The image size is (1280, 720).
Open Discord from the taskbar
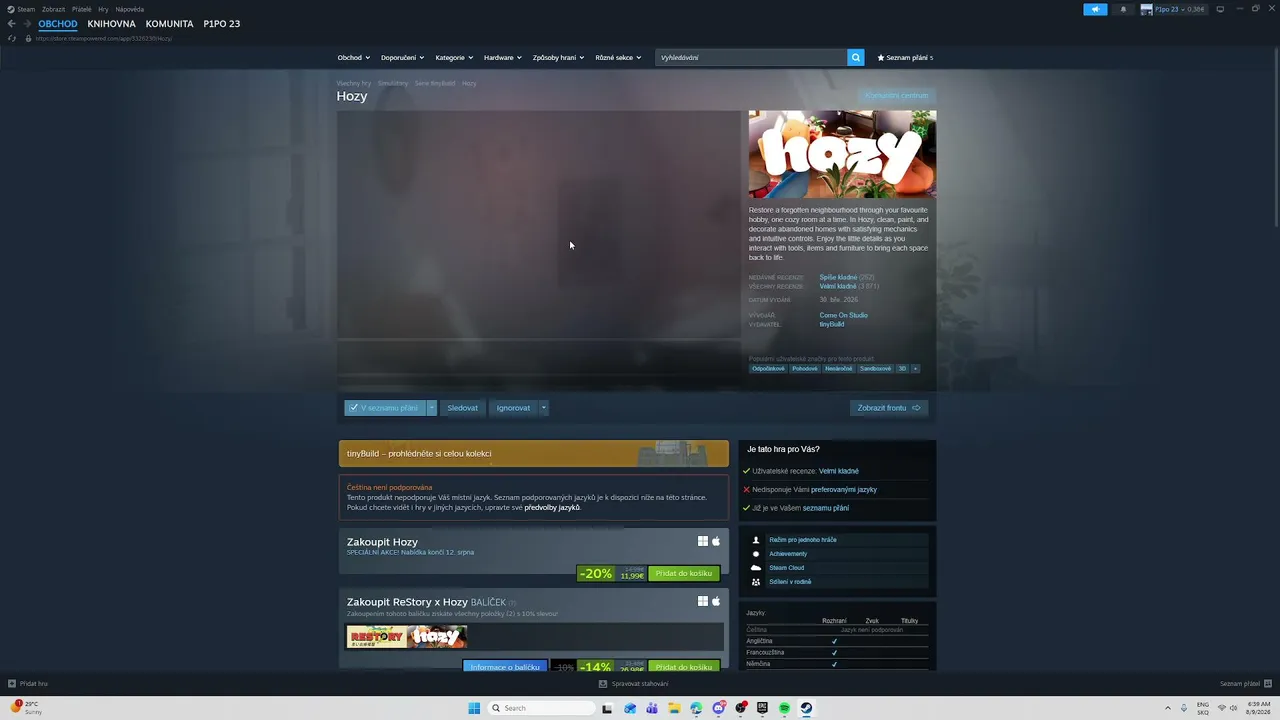tap(718, 708)
